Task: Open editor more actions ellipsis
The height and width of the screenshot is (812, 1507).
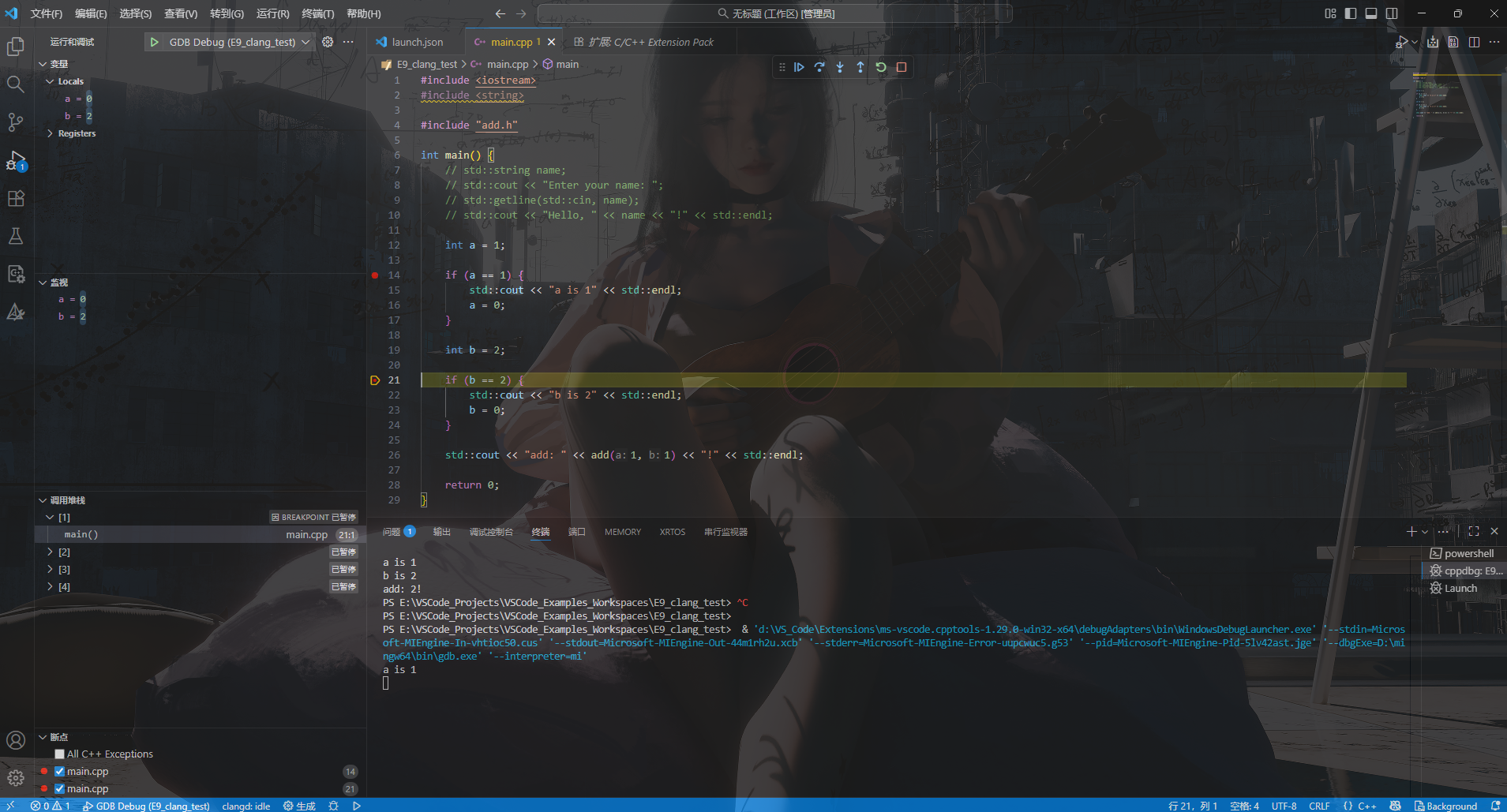Action: 1494,42
